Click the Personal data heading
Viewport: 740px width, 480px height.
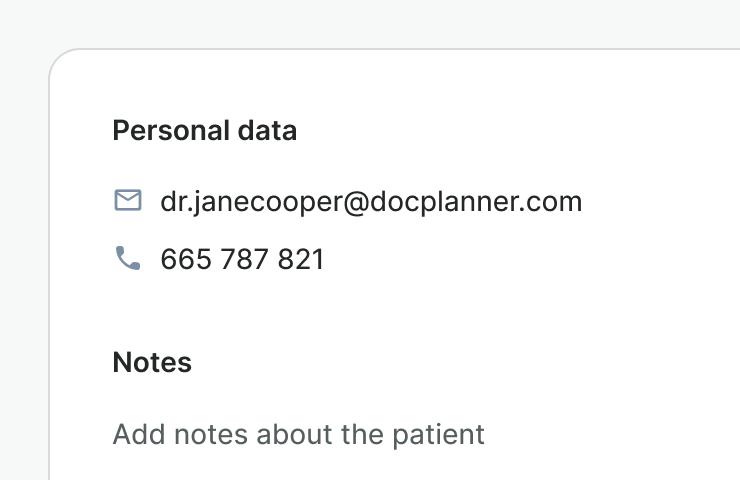tap(205, 131)
